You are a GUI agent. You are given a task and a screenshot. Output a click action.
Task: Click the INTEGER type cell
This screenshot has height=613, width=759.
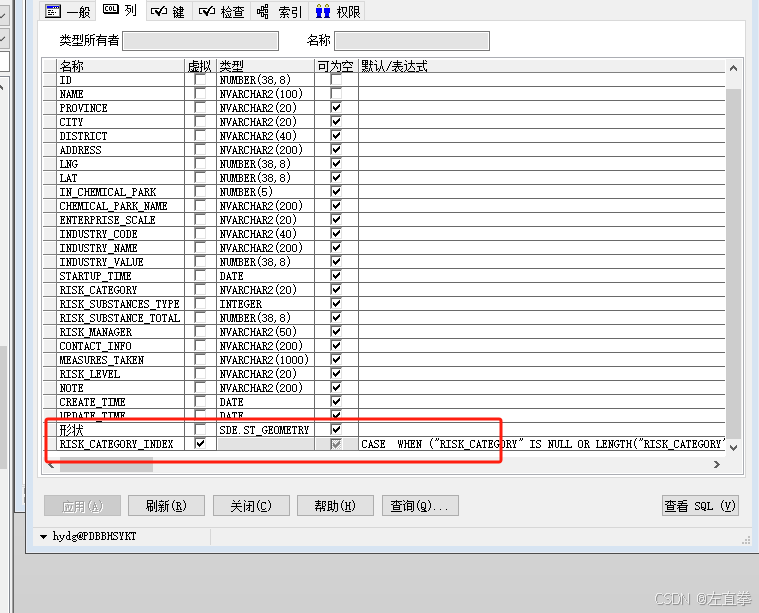[265, 304]
